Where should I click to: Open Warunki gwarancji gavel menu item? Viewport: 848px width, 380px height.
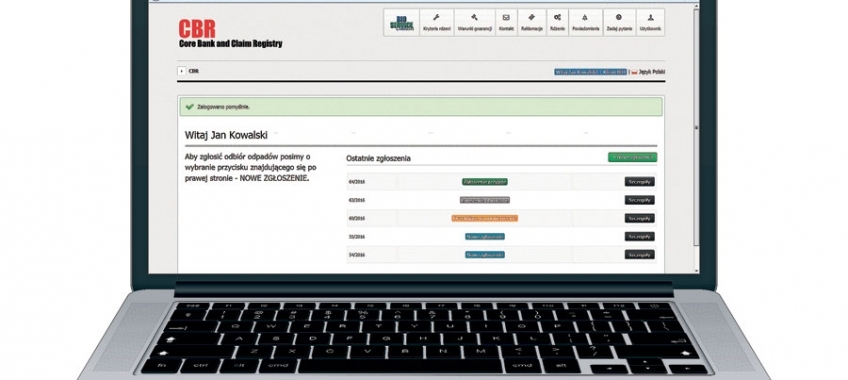[474, 23]
